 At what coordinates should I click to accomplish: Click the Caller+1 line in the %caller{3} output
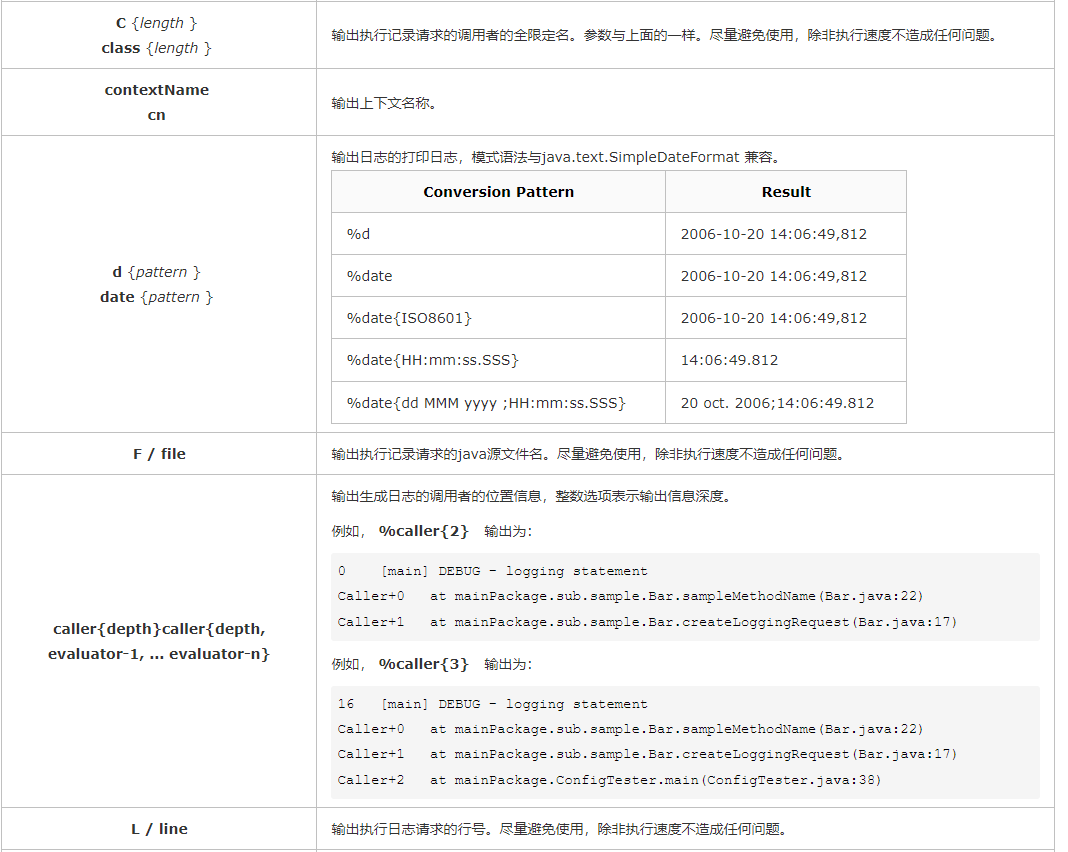647,755
